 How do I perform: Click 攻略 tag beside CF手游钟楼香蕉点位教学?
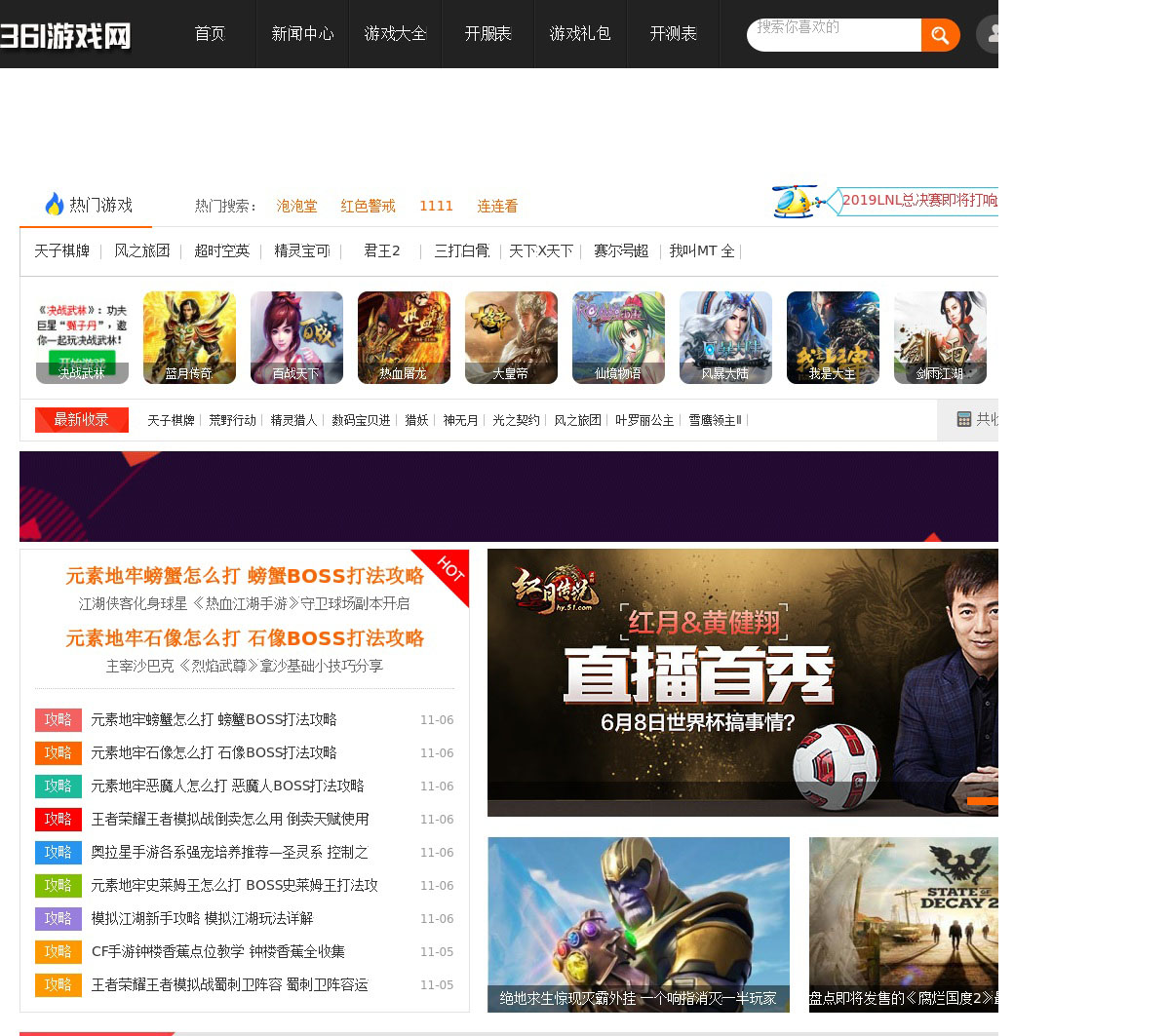(58, 951)
